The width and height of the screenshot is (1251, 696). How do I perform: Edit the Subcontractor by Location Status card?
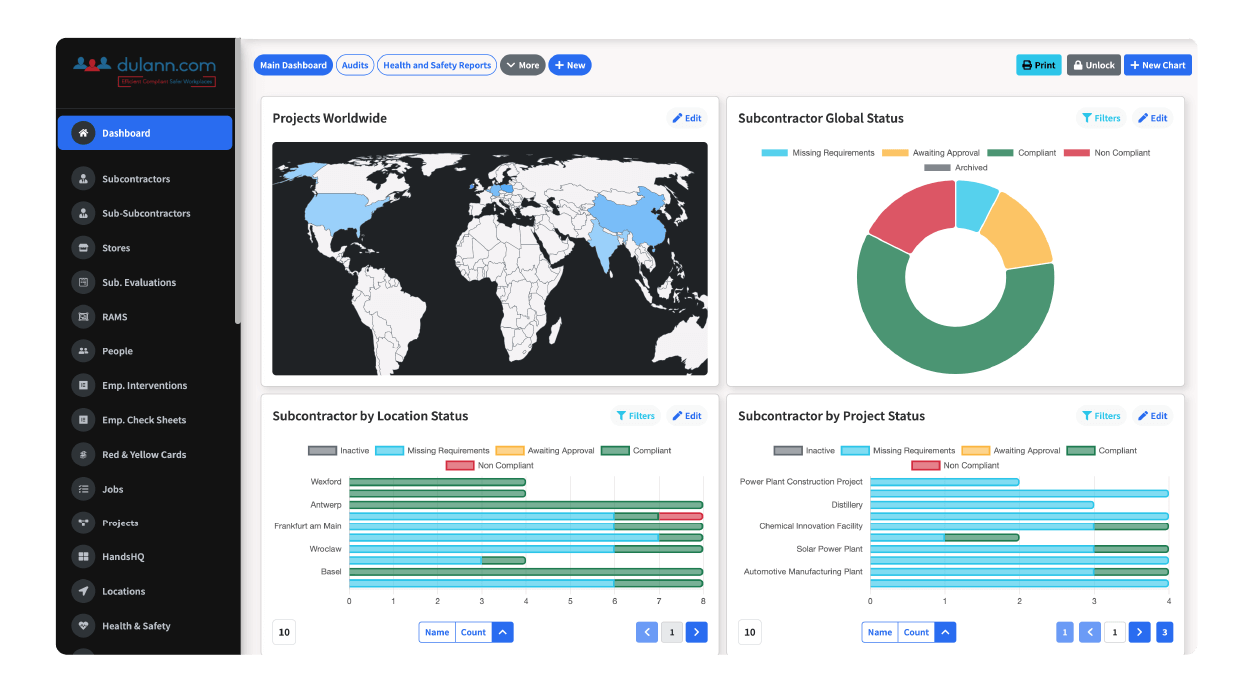pos(687,416)
